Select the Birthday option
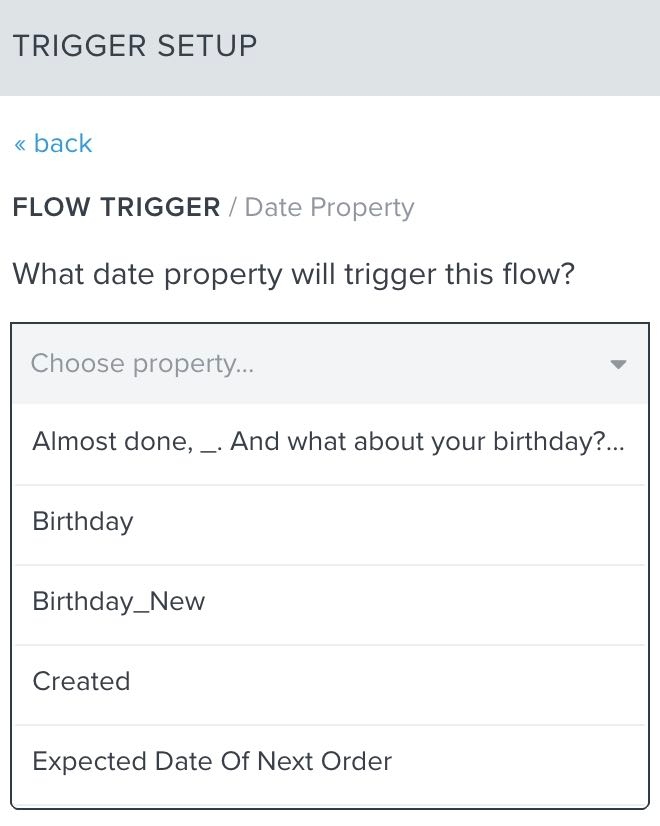This screenshot has width=660, height=826. coord(83,522)
